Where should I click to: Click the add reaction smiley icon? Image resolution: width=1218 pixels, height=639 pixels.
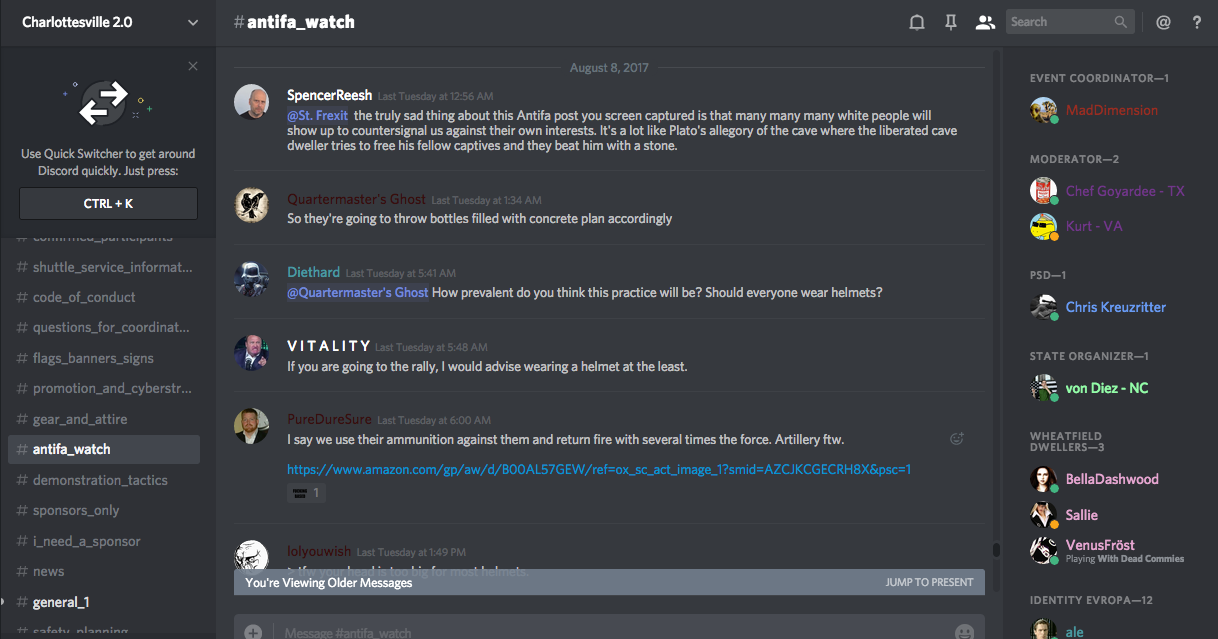point(957,438)
